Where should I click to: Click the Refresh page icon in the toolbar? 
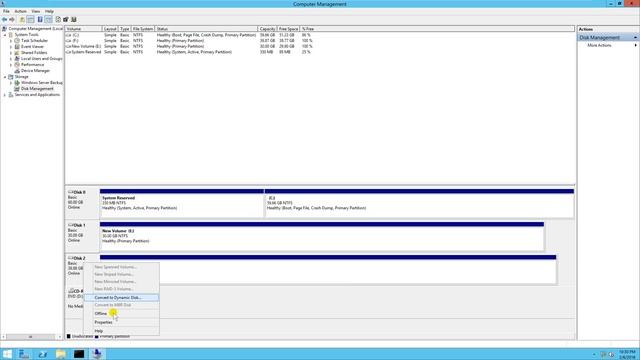click(x=58, y=20)
